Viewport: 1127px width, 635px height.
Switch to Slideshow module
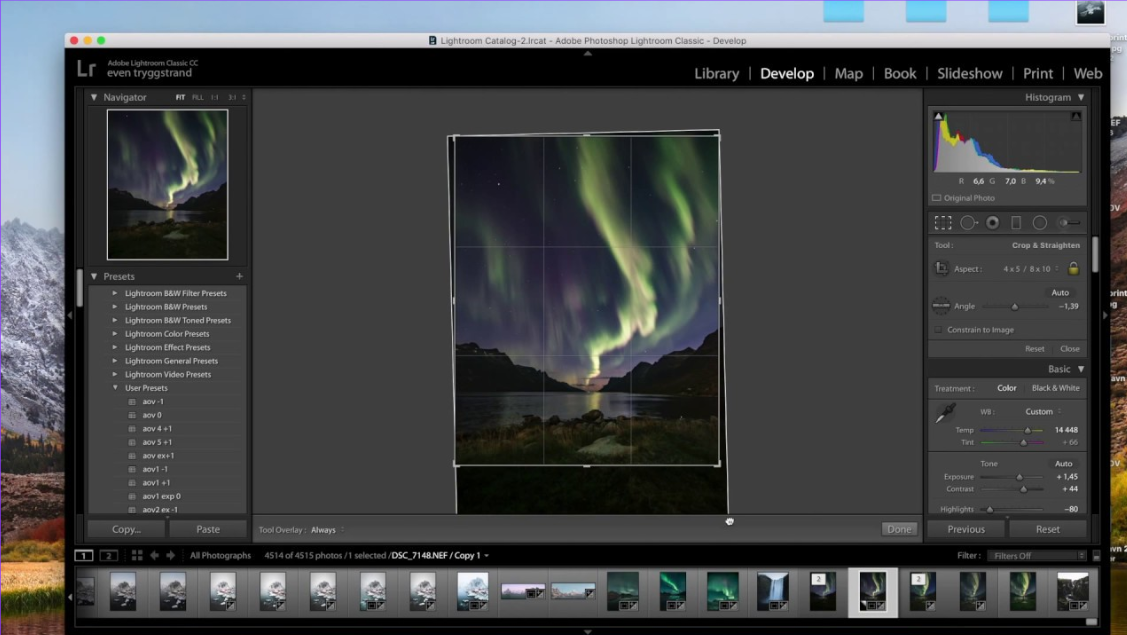point(970,73)
